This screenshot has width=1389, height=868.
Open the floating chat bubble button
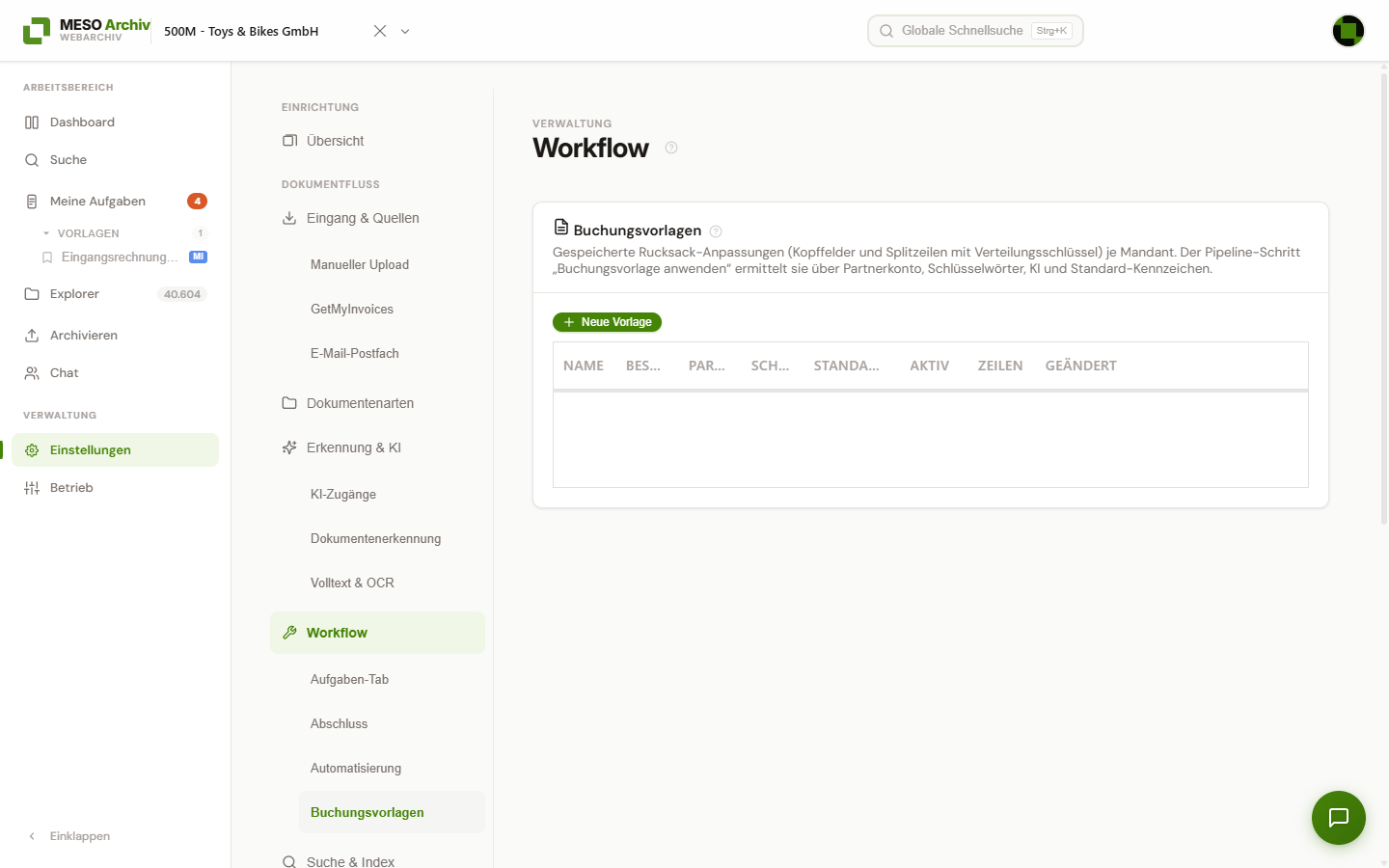[x=1339, y=818]
